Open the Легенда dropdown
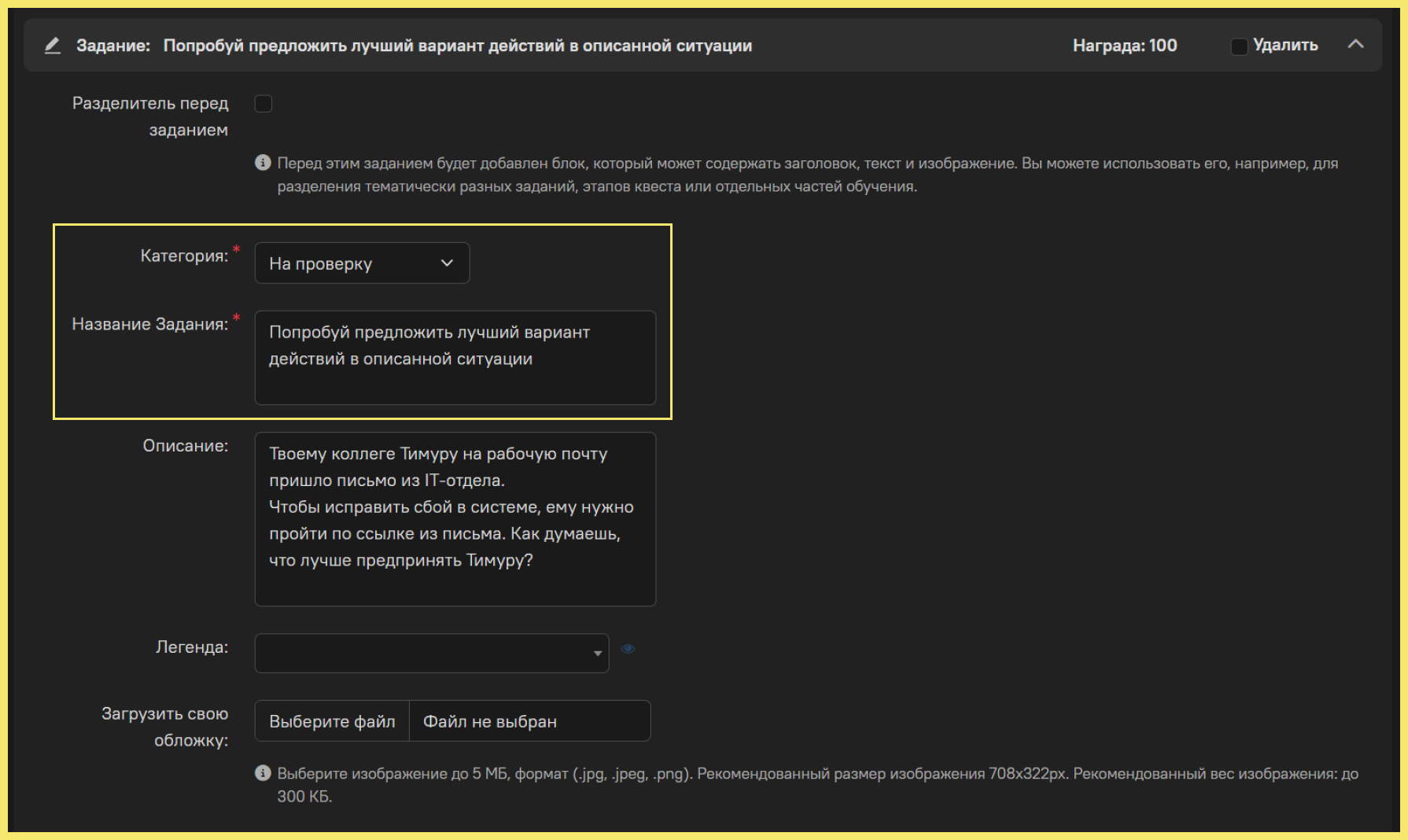Screen dimensions: 1408x840 coord(431,653)
